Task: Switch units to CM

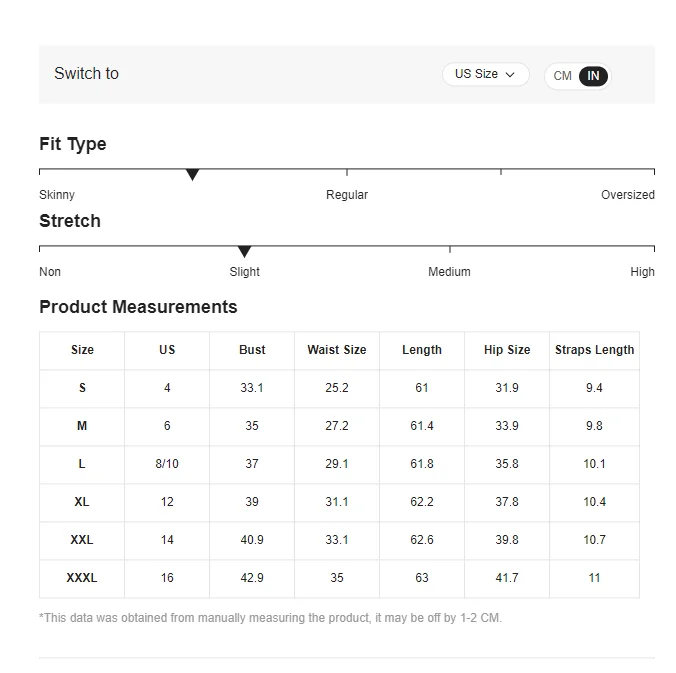Action: 563,76
